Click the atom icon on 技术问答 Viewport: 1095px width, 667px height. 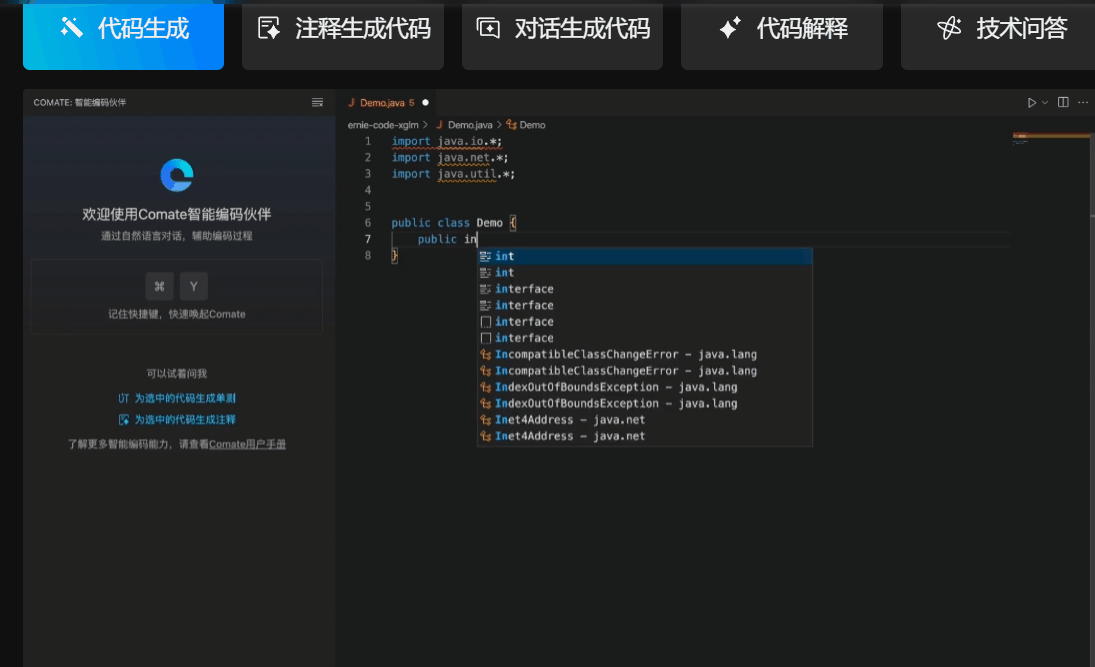point(950,28)
